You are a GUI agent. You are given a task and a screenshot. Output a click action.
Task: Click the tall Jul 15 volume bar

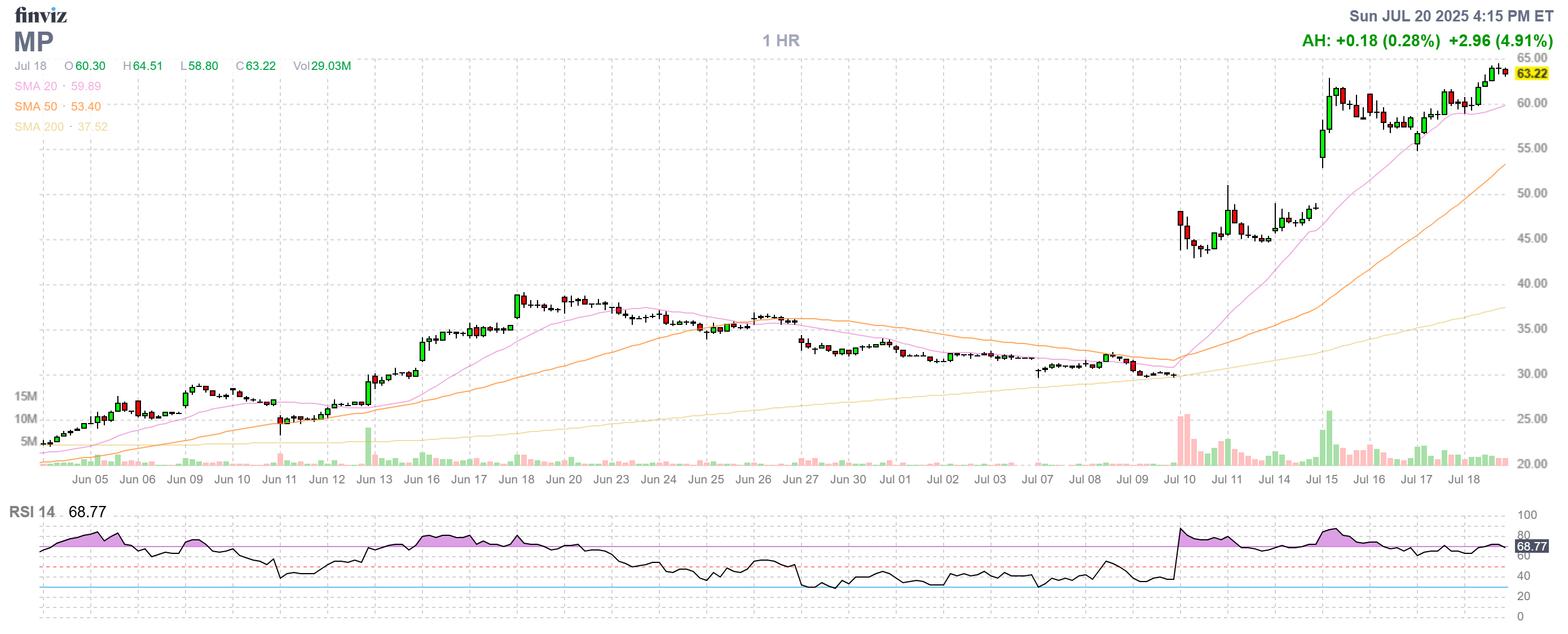[1329, 438]
